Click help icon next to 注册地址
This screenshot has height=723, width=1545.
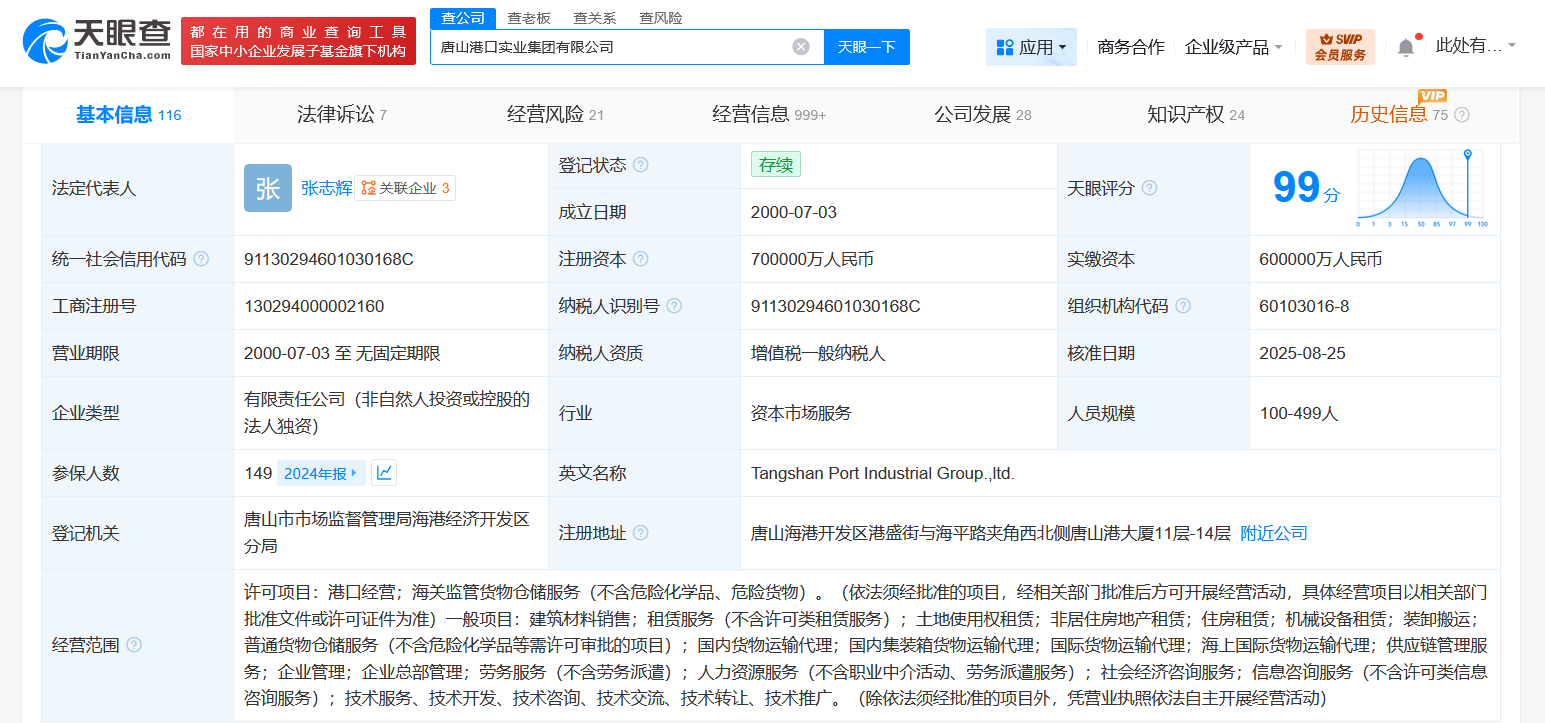(x=640, y=533)
